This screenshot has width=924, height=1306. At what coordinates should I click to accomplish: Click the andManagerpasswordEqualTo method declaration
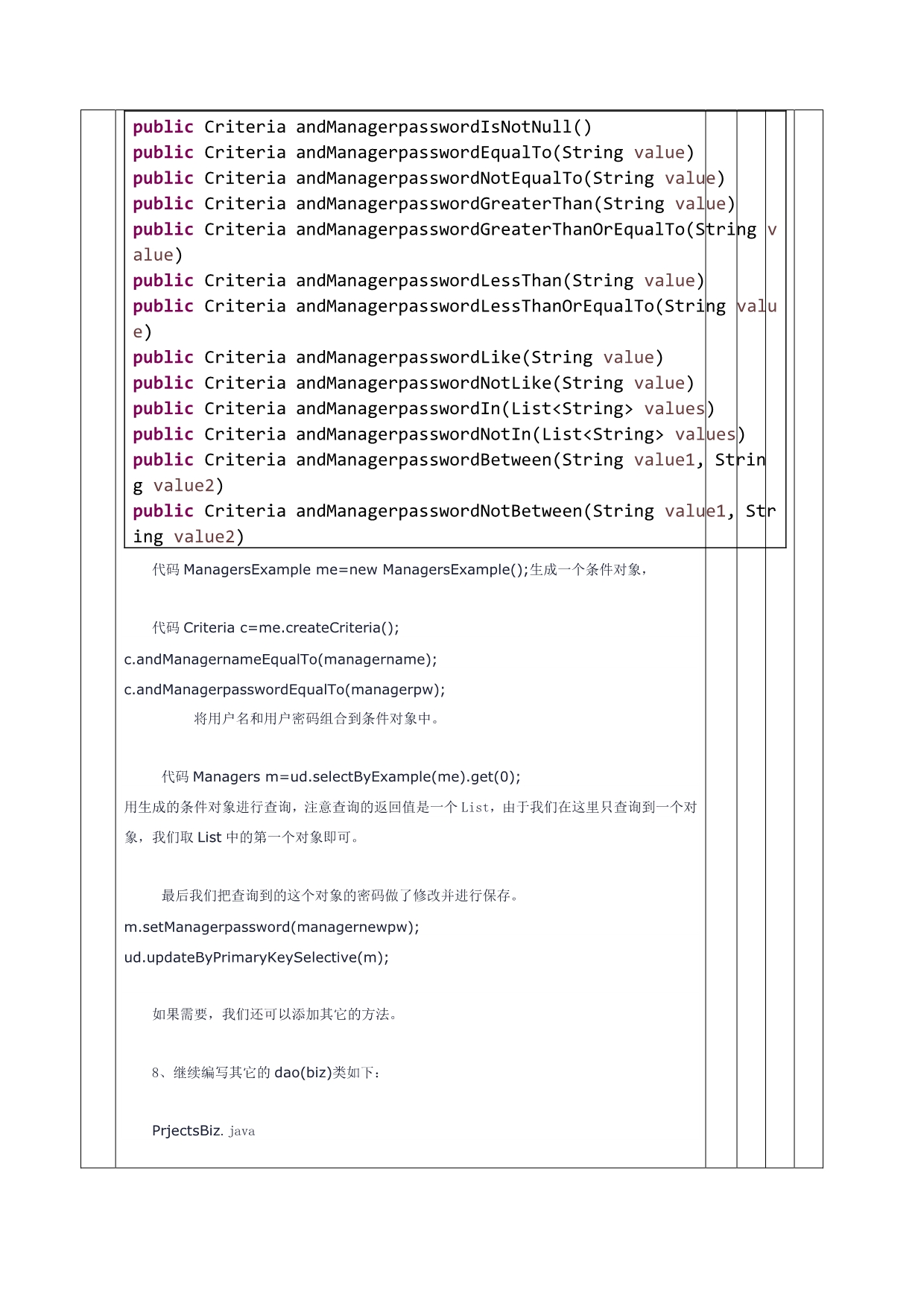[x=413, y=153]
